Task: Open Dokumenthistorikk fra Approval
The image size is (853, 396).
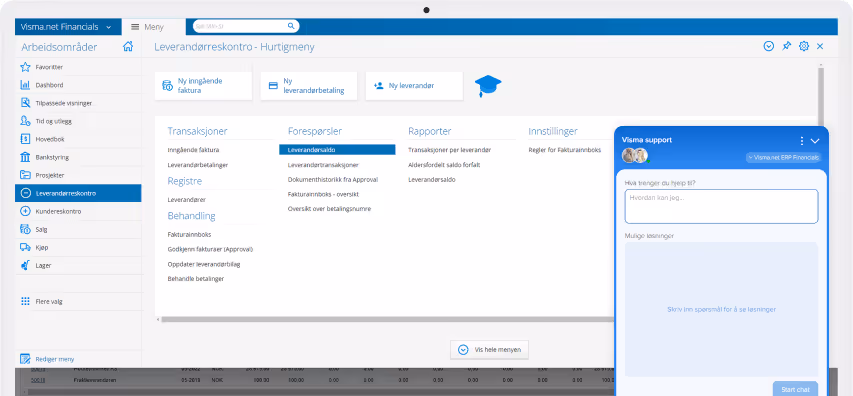Action: [333, 179]
